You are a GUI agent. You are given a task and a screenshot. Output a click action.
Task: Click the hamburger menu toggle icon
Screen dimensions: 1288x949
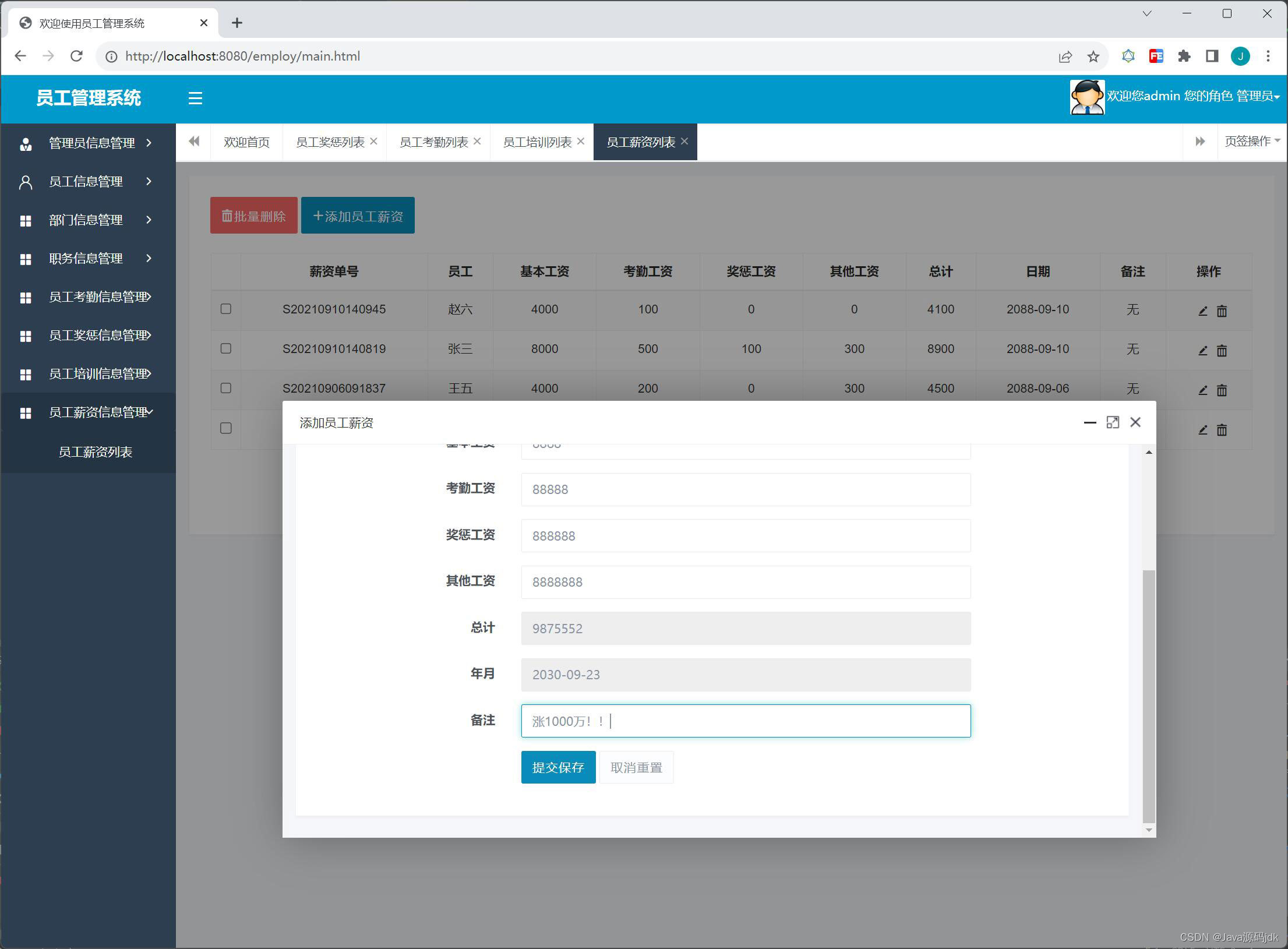[x=195, y=98]
